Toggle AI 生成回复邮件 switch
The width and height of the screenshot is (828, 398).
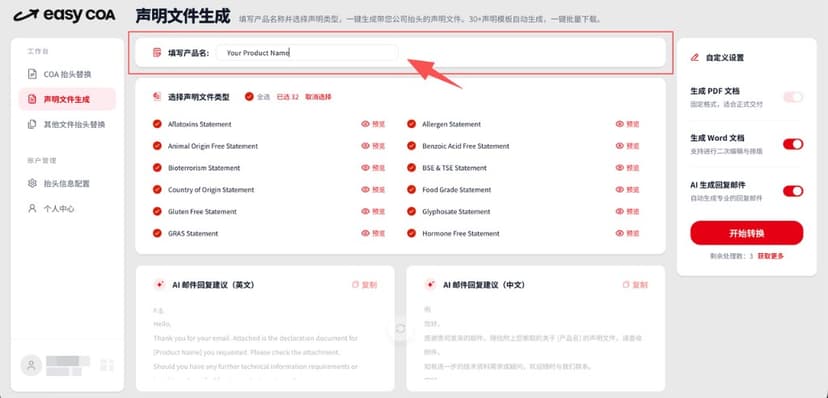[793, 191]
